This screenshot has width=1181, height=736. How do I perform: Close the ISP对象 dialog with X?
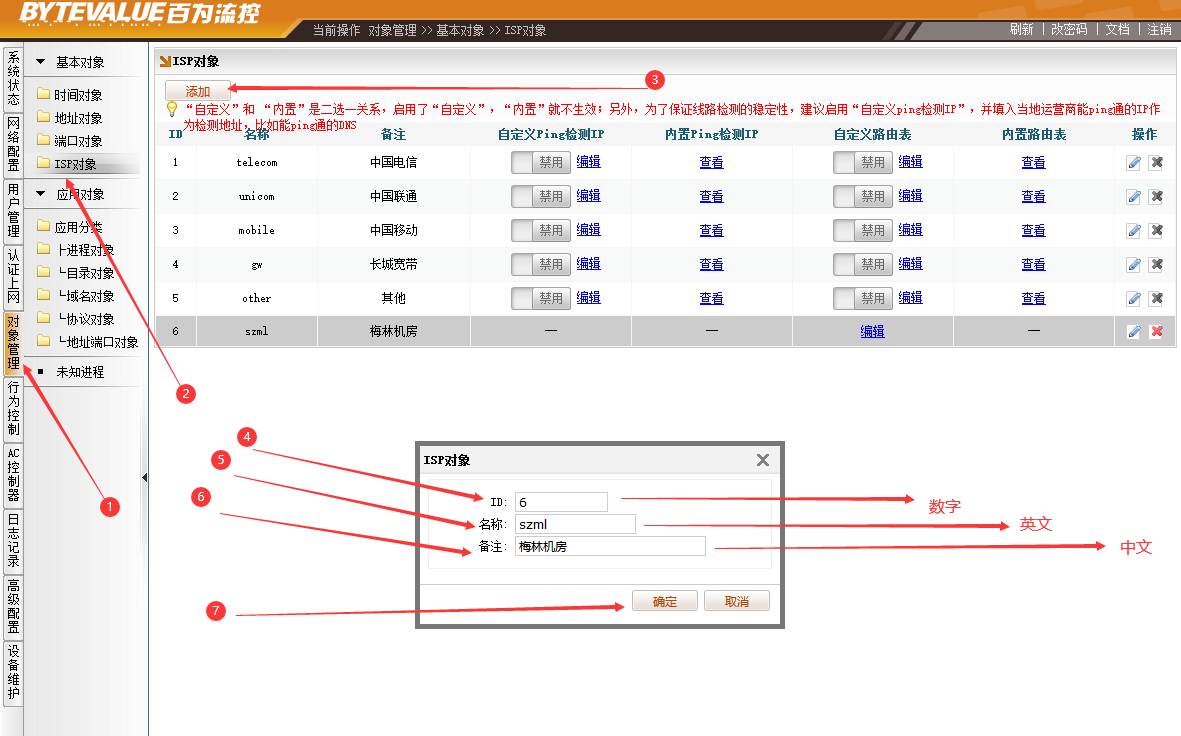pos(763,460)
